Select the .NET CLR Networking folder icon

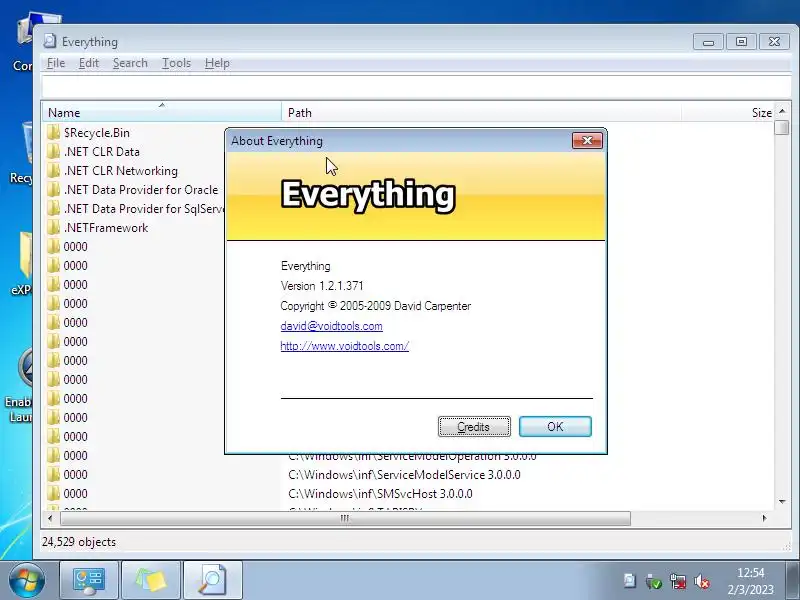53,170
